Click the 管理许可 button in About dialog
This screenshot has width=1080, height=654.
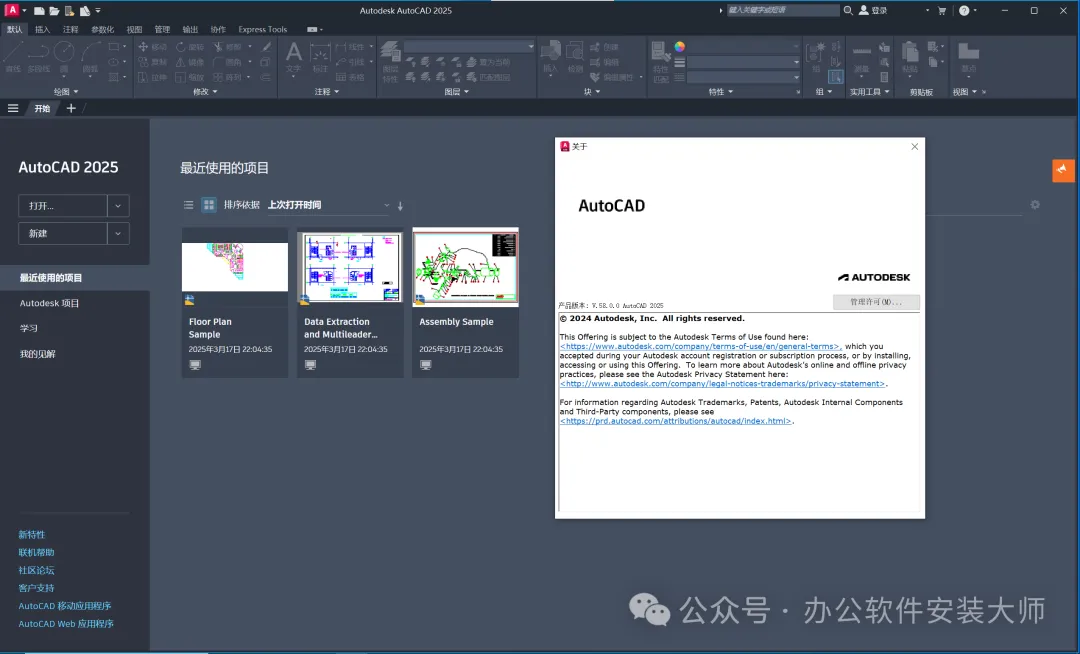click(875, 302)
